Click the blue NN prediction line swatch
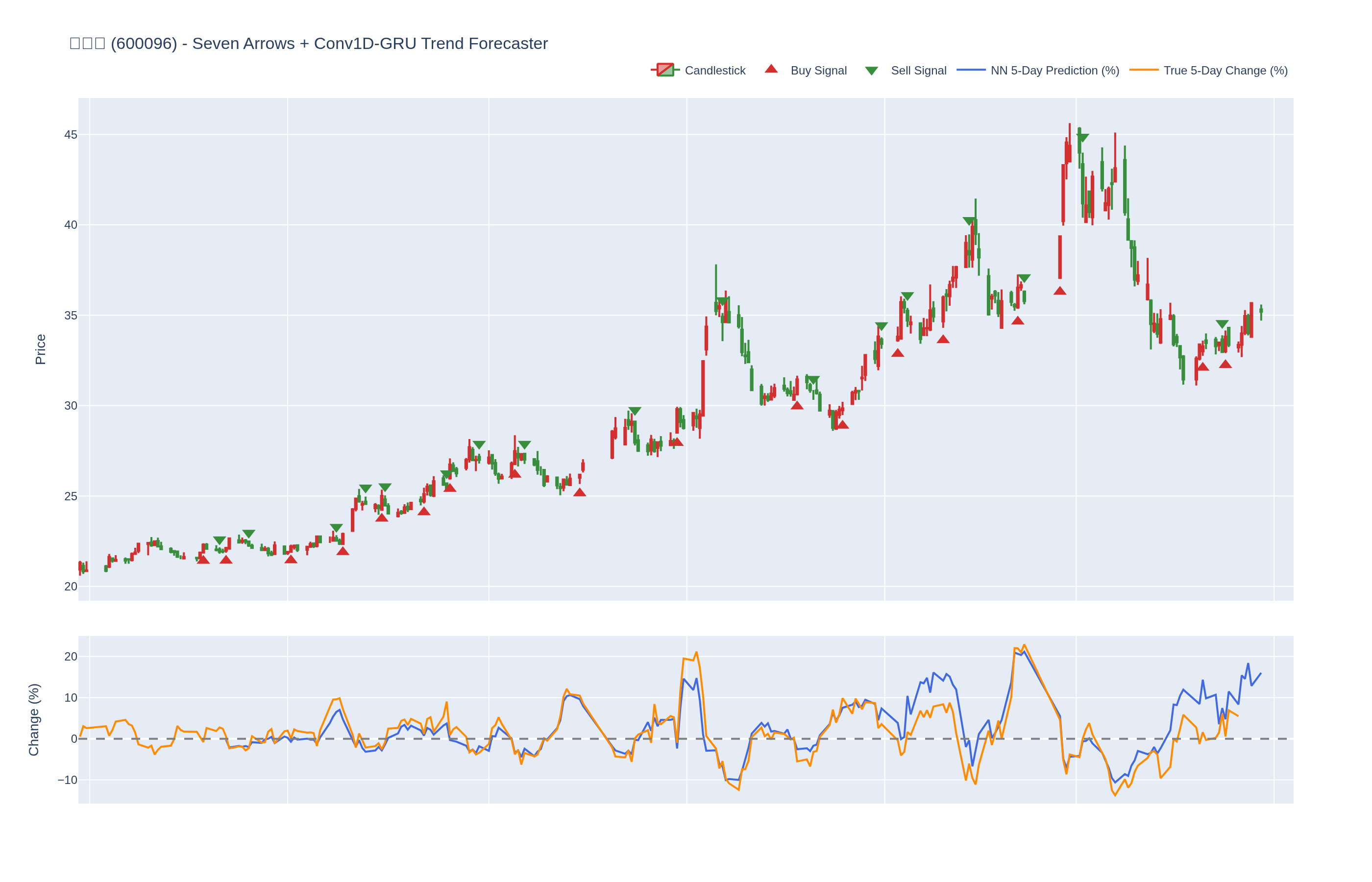Image resolution: width=1372 pixels, height=882 pixels. (971, 70)
